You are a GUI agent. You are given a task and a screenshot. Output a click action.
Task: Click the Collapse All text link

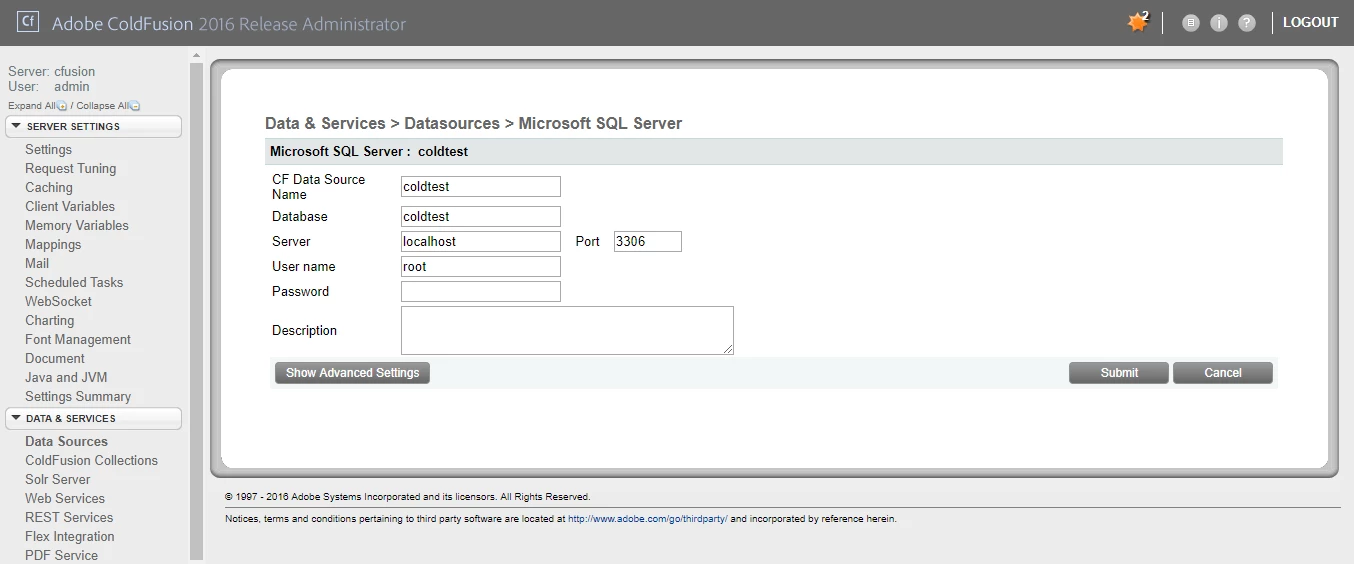(x=102, y=106)
